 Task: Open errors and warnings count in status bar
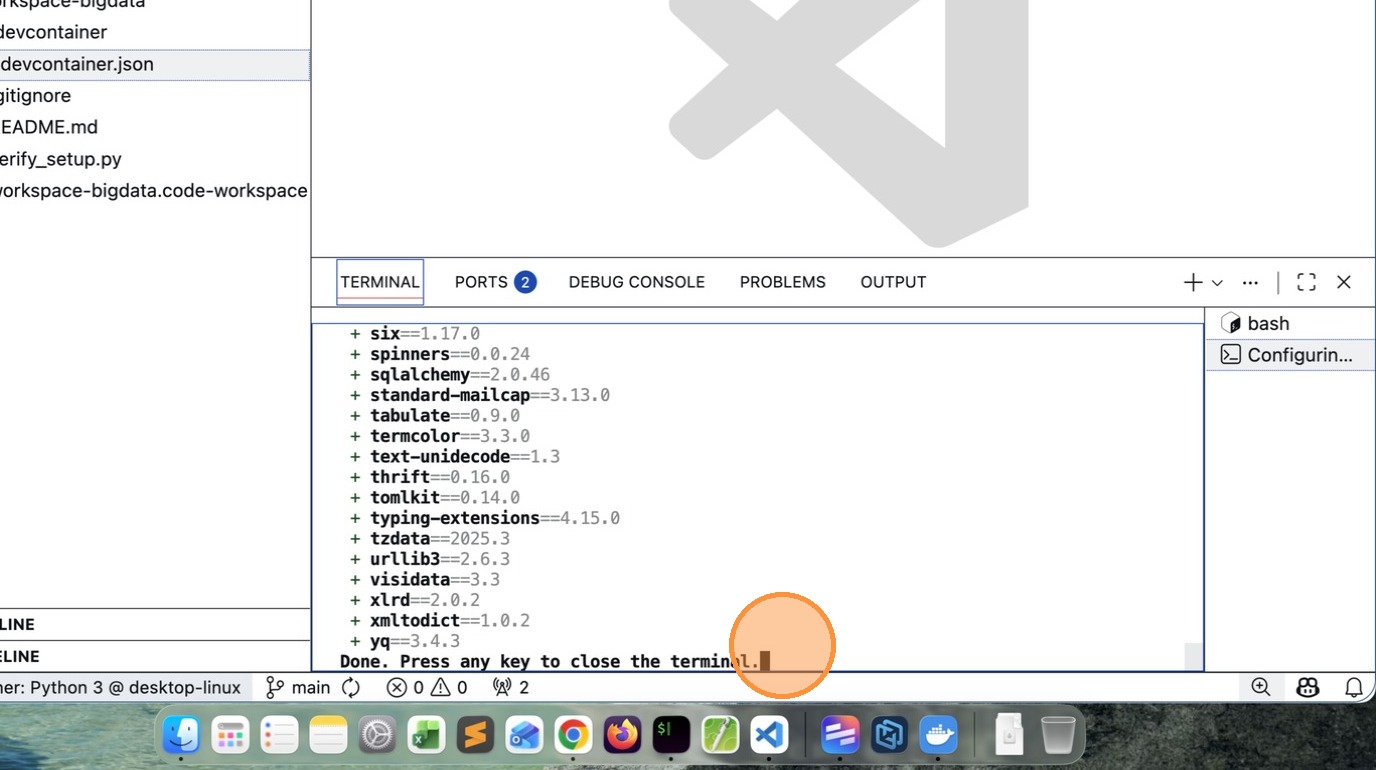click(x=427, y=688)
